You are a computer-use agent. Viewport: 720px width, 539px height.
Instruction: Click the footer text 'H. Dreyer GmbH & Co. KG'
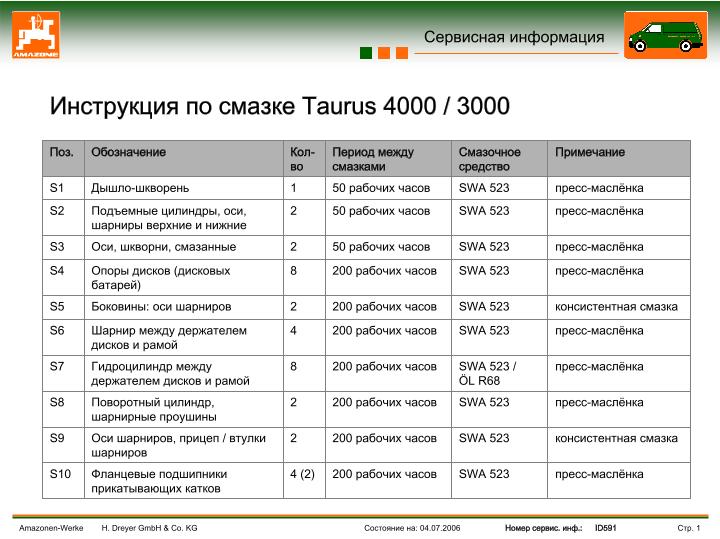(149, 528)
